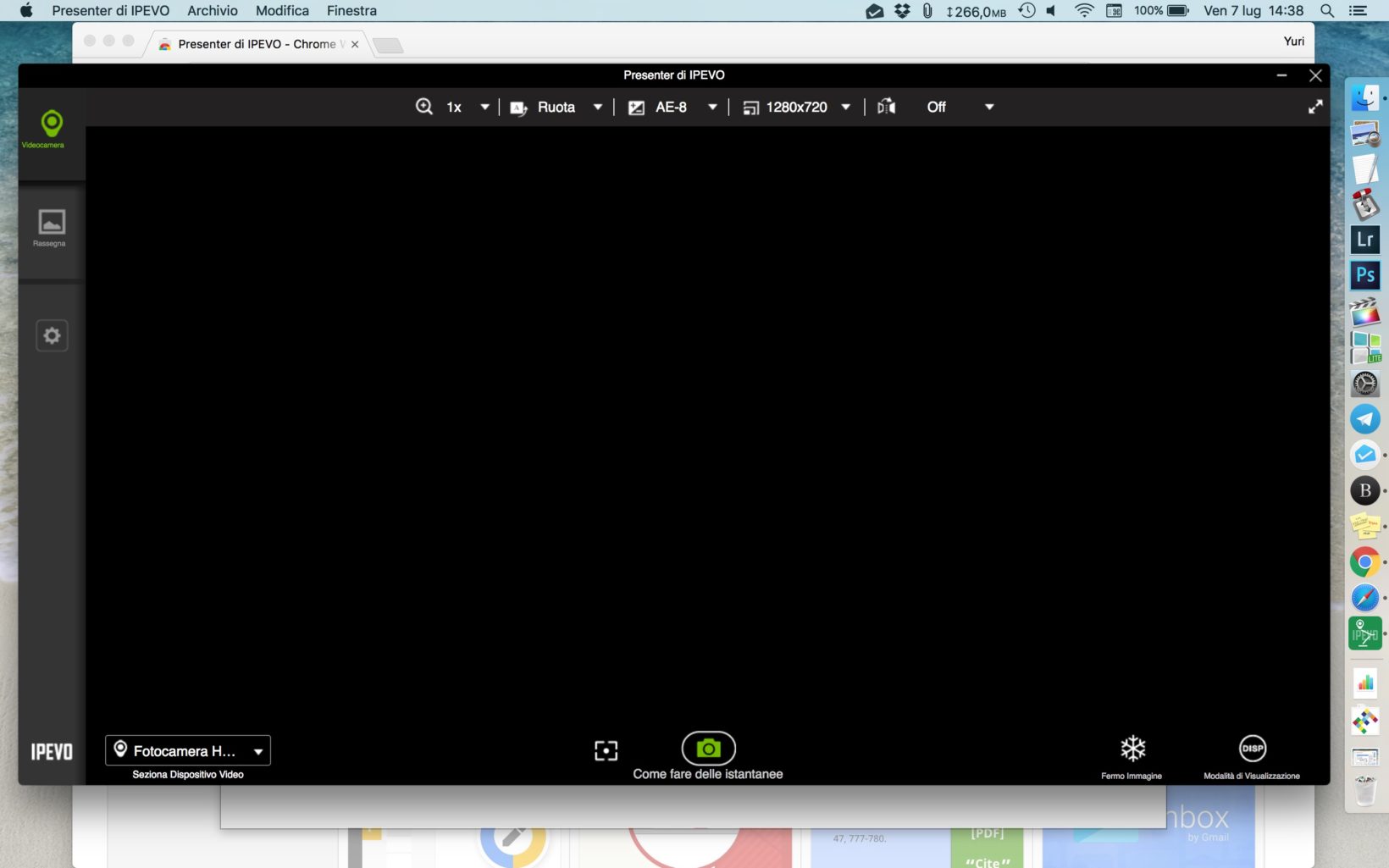1389x868 pixels.
Task: Open the black B app in the Dock
Action: pos(1365,490)
